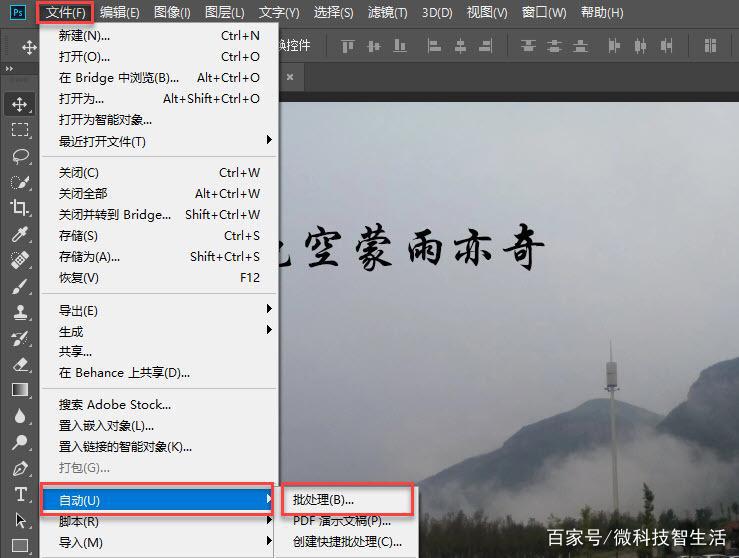Viewport: 739px width, 558px height.
Task: Select the Crop tool
Action: coord(19,208)
